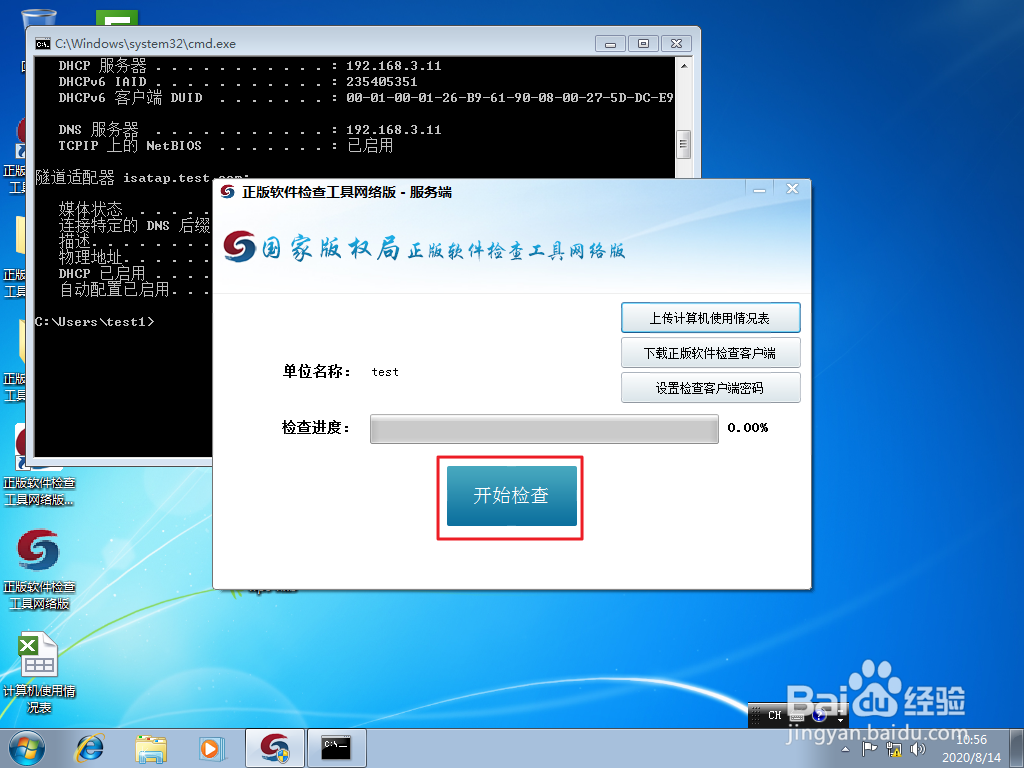The image size is (1024, 768).
Task: Click the 国家版权局 banner logo
Action: (x=239, y=248)
